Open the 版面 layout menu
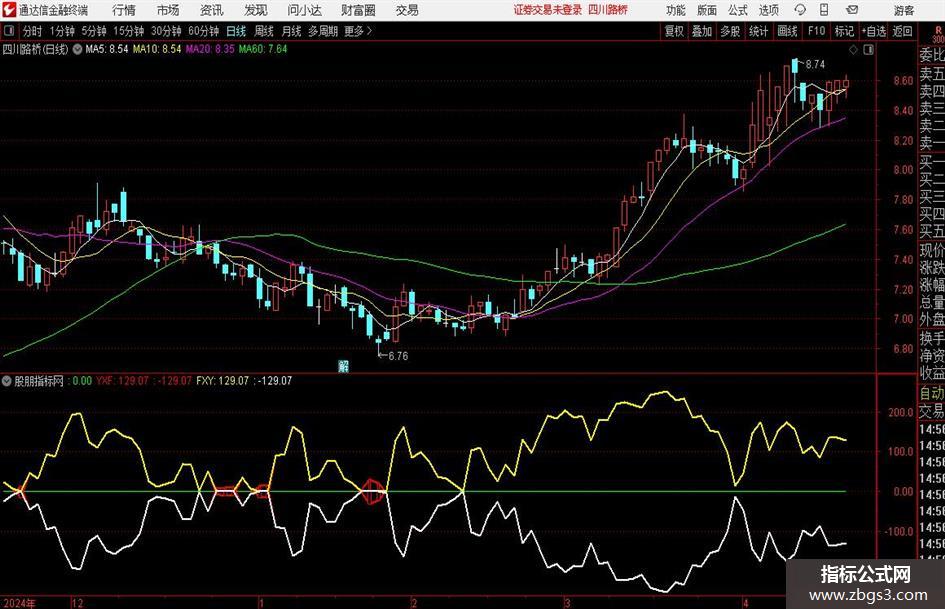 pos(707,10)
